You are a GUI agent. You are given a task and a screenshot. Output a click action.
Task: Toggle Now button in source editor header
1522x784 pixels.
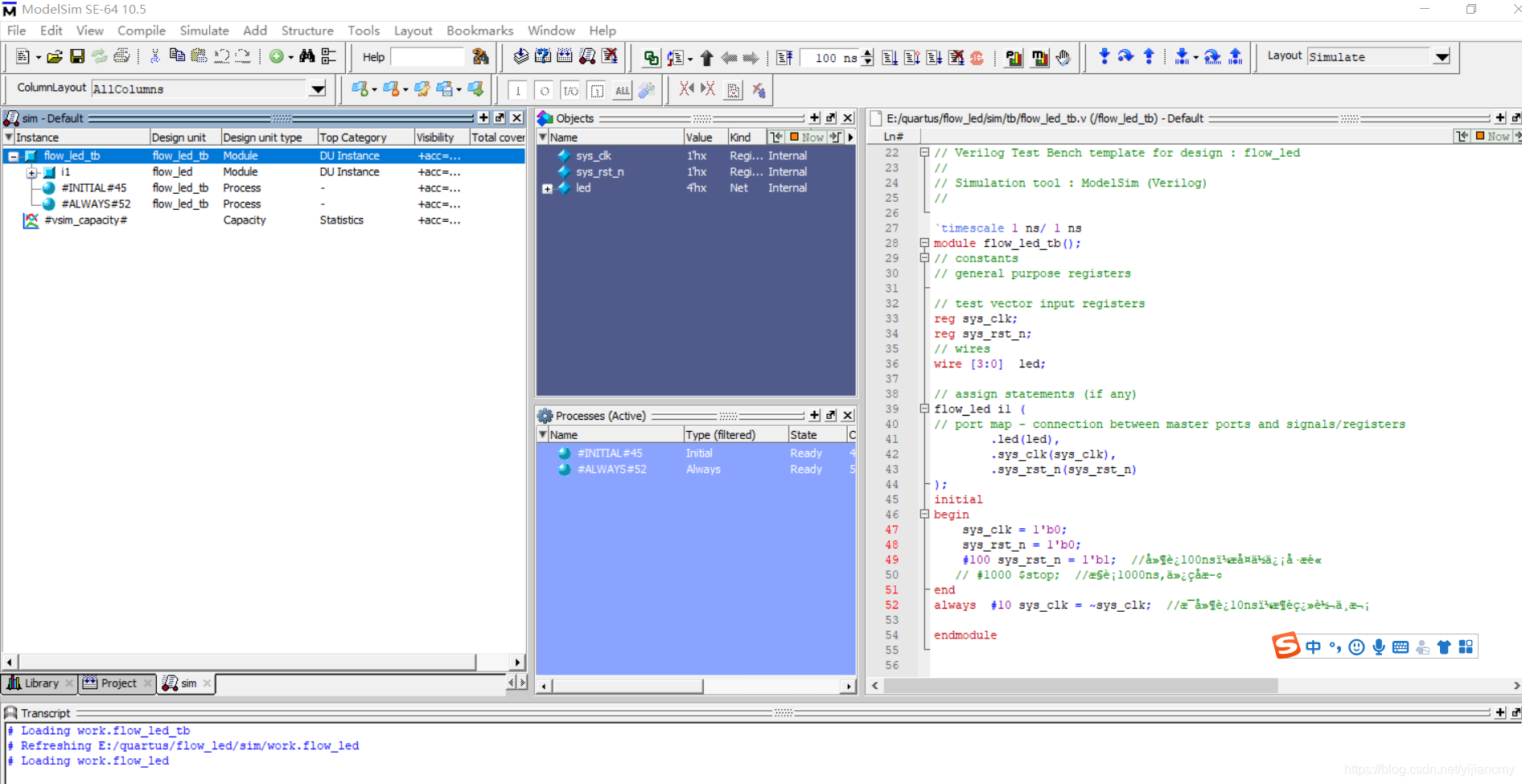coord(1492,136)
